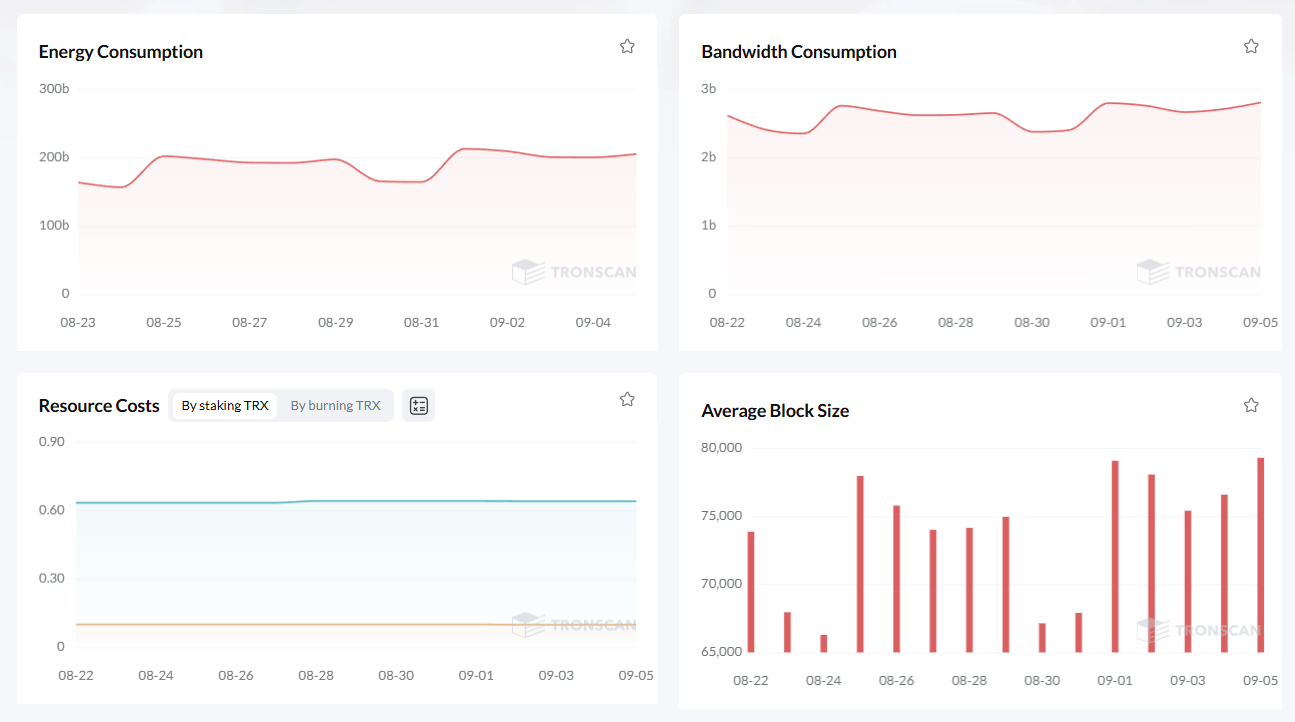Switch to By staking TRX view
The height and width of the screenshot is (722, 1295).
[225, 405]
